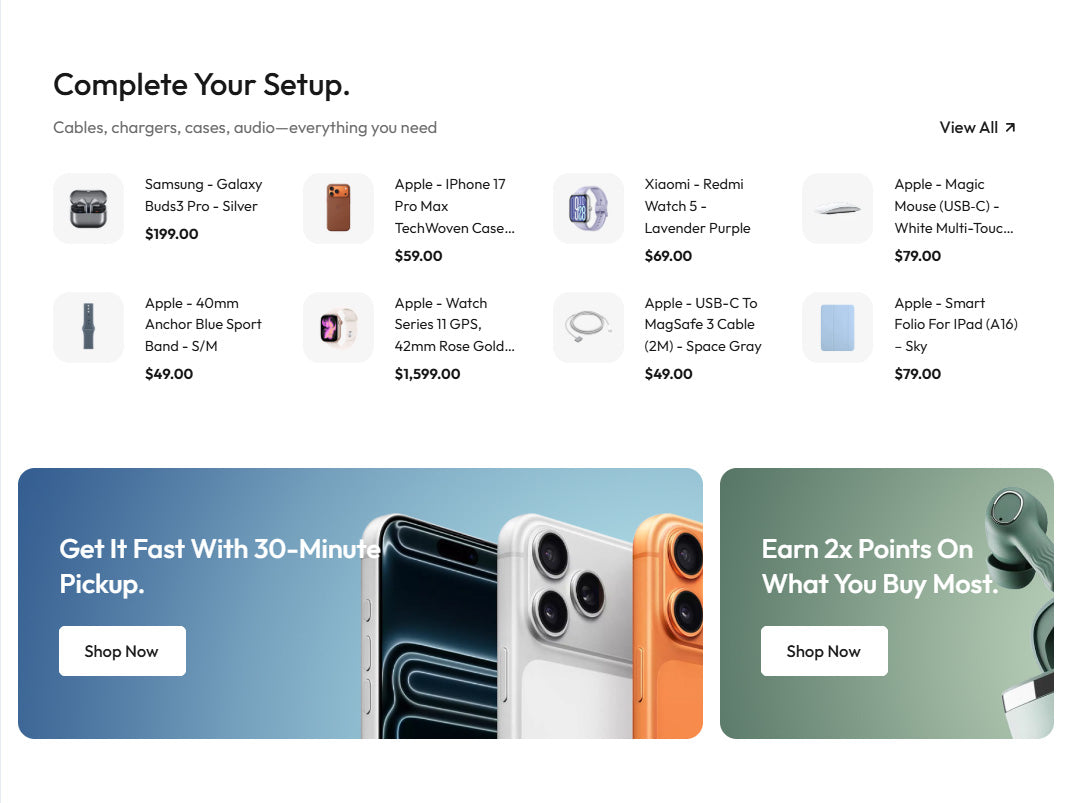Click the Smart Folio for iPad (A16) title
1071x803 pixels.
click(x=955, y=324)
